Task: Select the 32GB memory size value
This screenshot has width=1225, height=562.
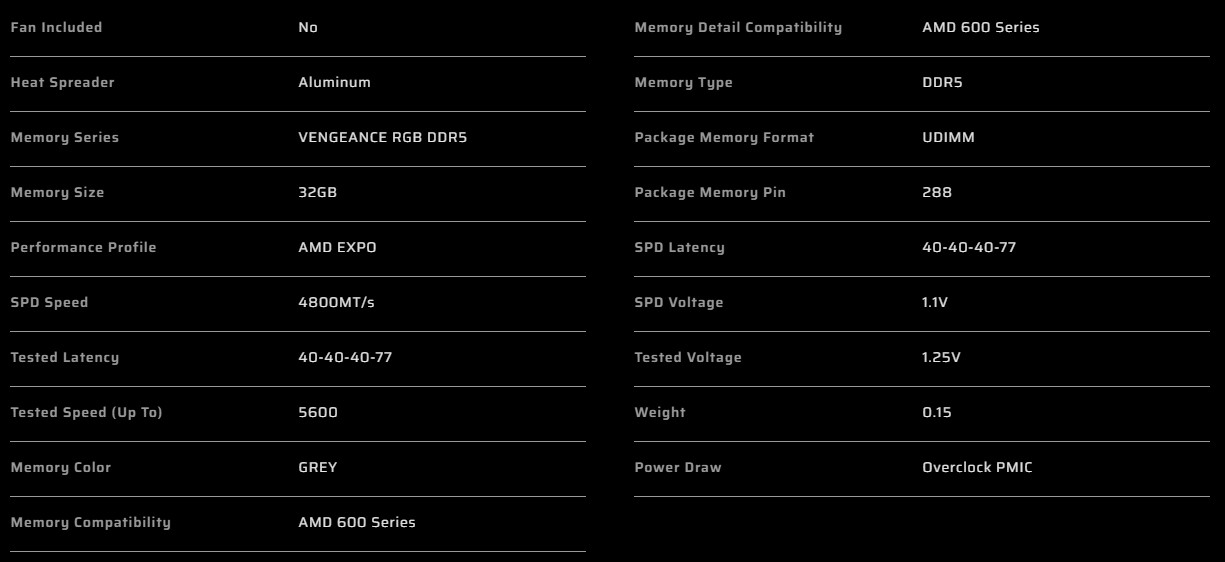Action: click(x=317, y=193)
